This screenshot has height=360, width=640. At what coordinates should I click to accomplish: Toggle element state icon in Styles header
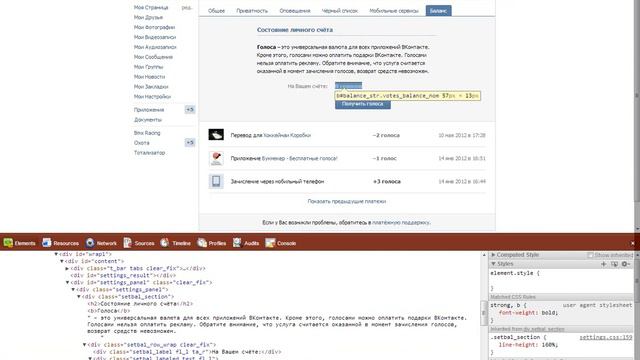click(x=614, y=264)
